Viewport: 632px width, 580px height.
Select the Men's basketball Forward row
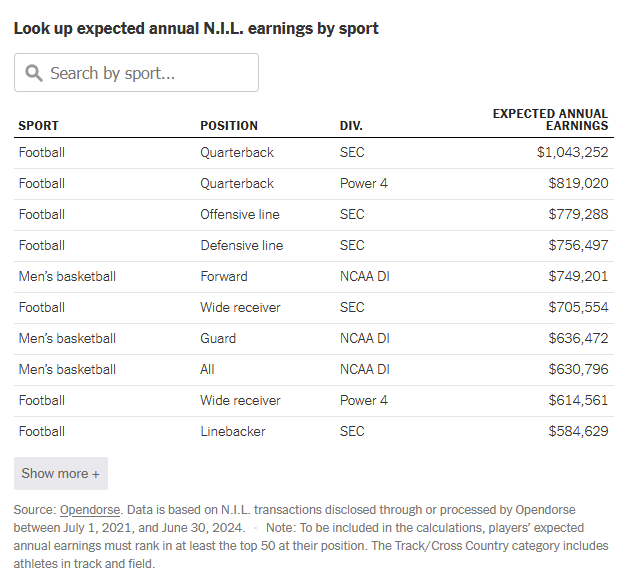pos(314,277)
